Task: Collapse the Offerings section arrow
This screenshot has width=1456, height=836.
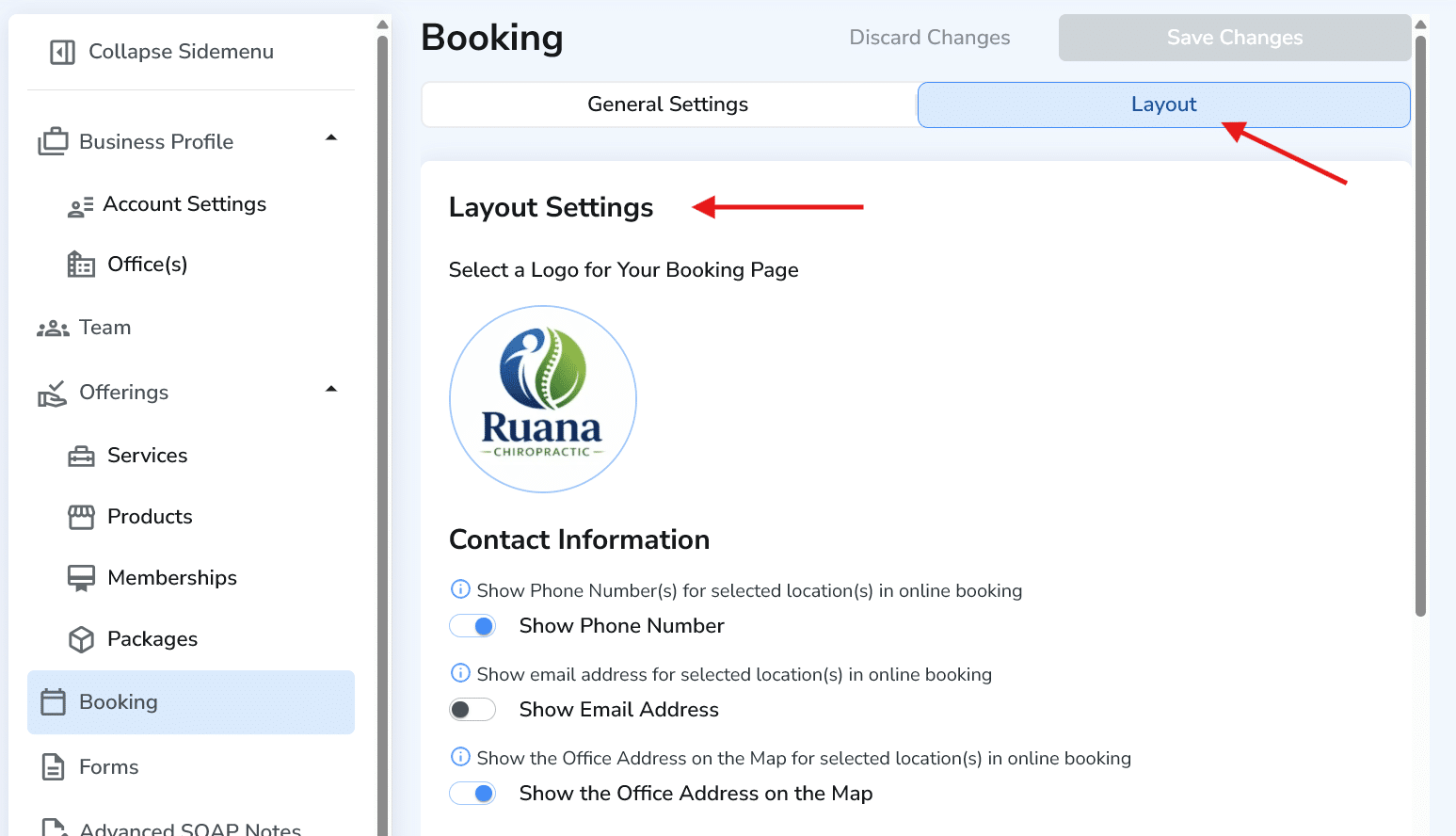Action: click(331, 390)
